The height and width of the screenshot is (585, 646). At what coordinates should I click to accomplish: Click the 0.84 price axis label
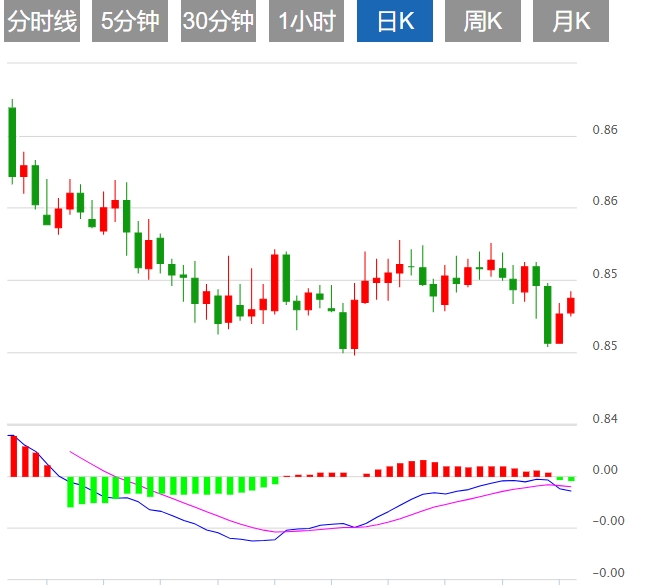coord(605,419)
